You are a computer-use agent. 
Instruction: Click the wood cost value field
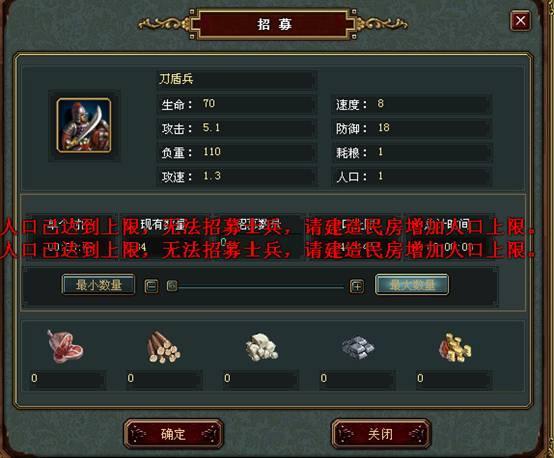(x=164, y=379)
